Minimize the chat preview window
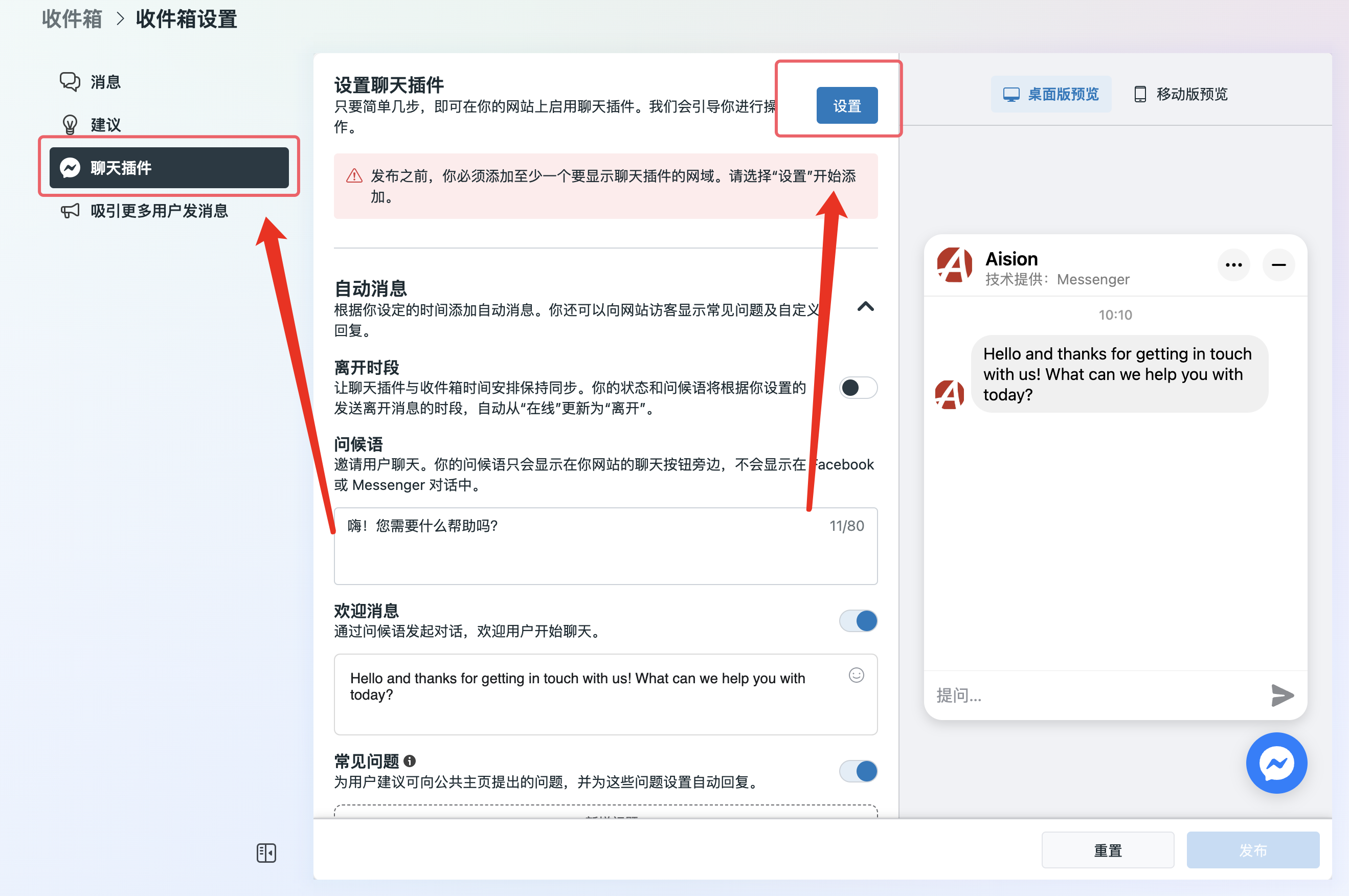Image resolution: width=1349 pixels, height=896 pixels. 1279,265
